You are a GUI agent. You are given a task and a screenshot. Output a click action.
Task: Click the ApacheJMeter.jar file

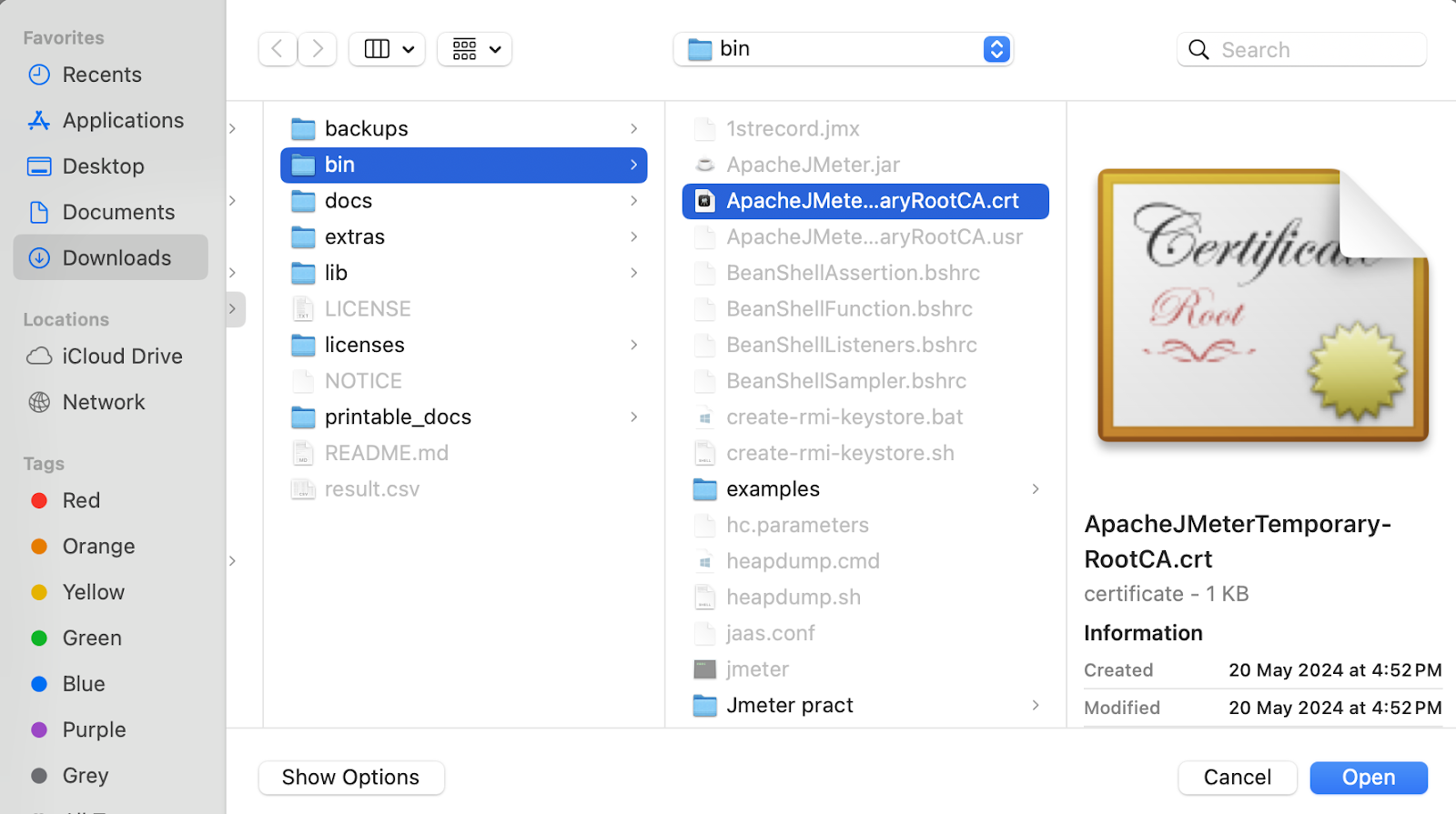coord(865,165)
